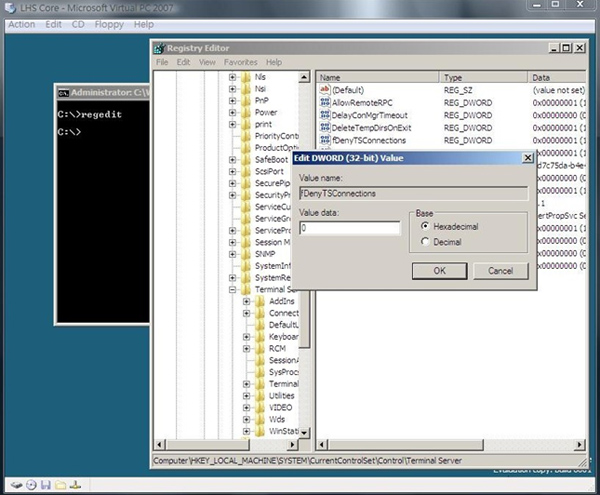600x495 pixels.
Task: Click the (Default) string value icon
Action: coord(324,90)
